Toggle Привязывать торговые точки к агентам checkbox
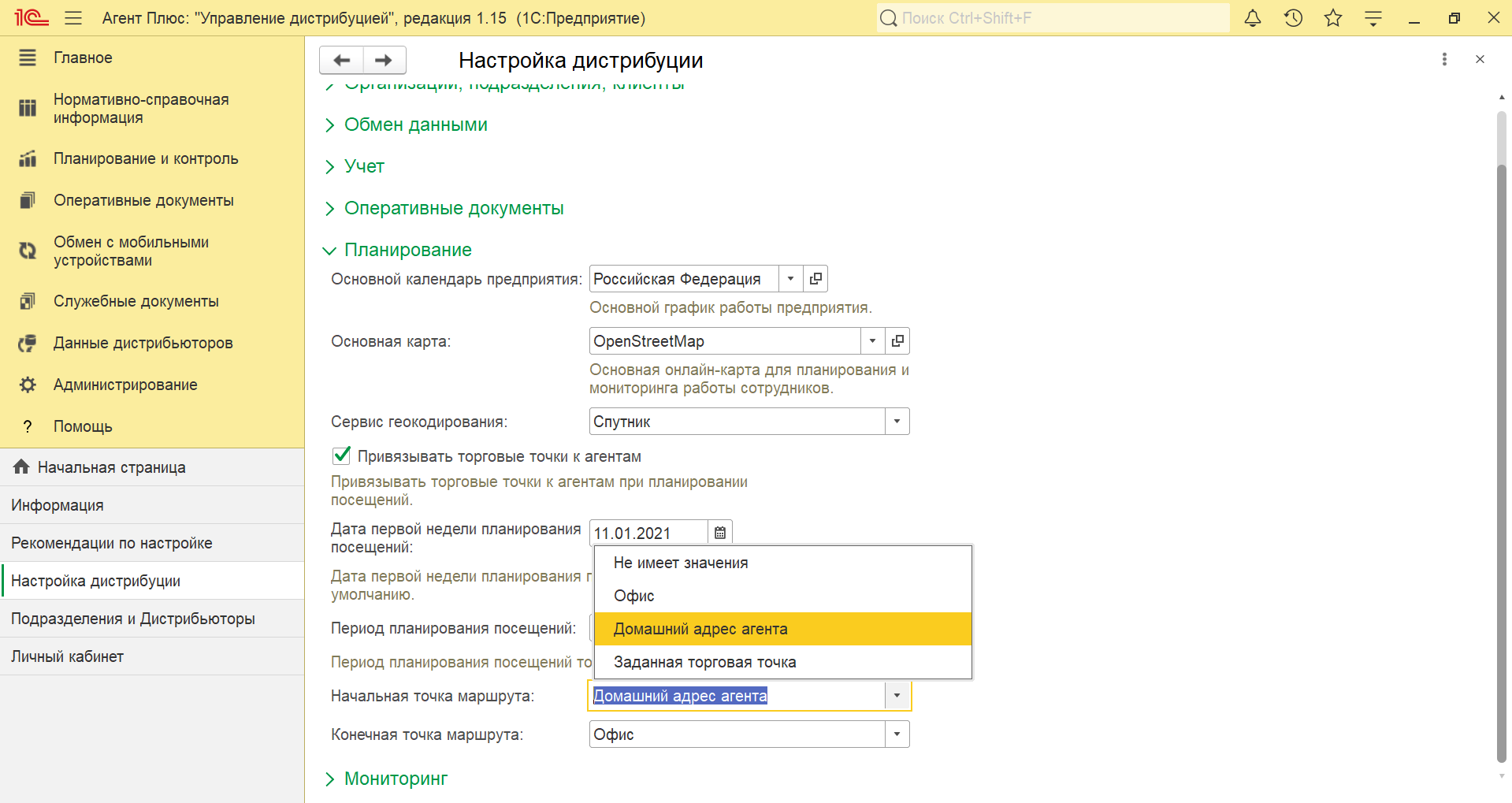This screenshot has height=803, width=1512. (341, 455)
